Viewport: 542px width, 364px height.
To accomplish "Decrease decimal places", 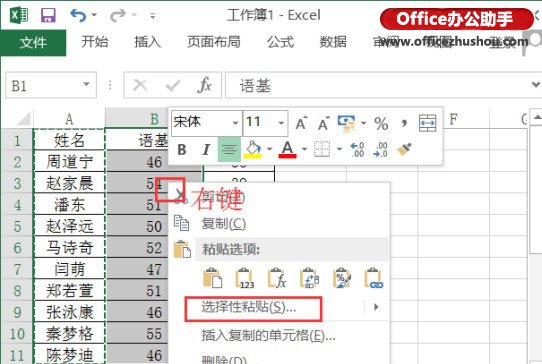I will point(380,150).
